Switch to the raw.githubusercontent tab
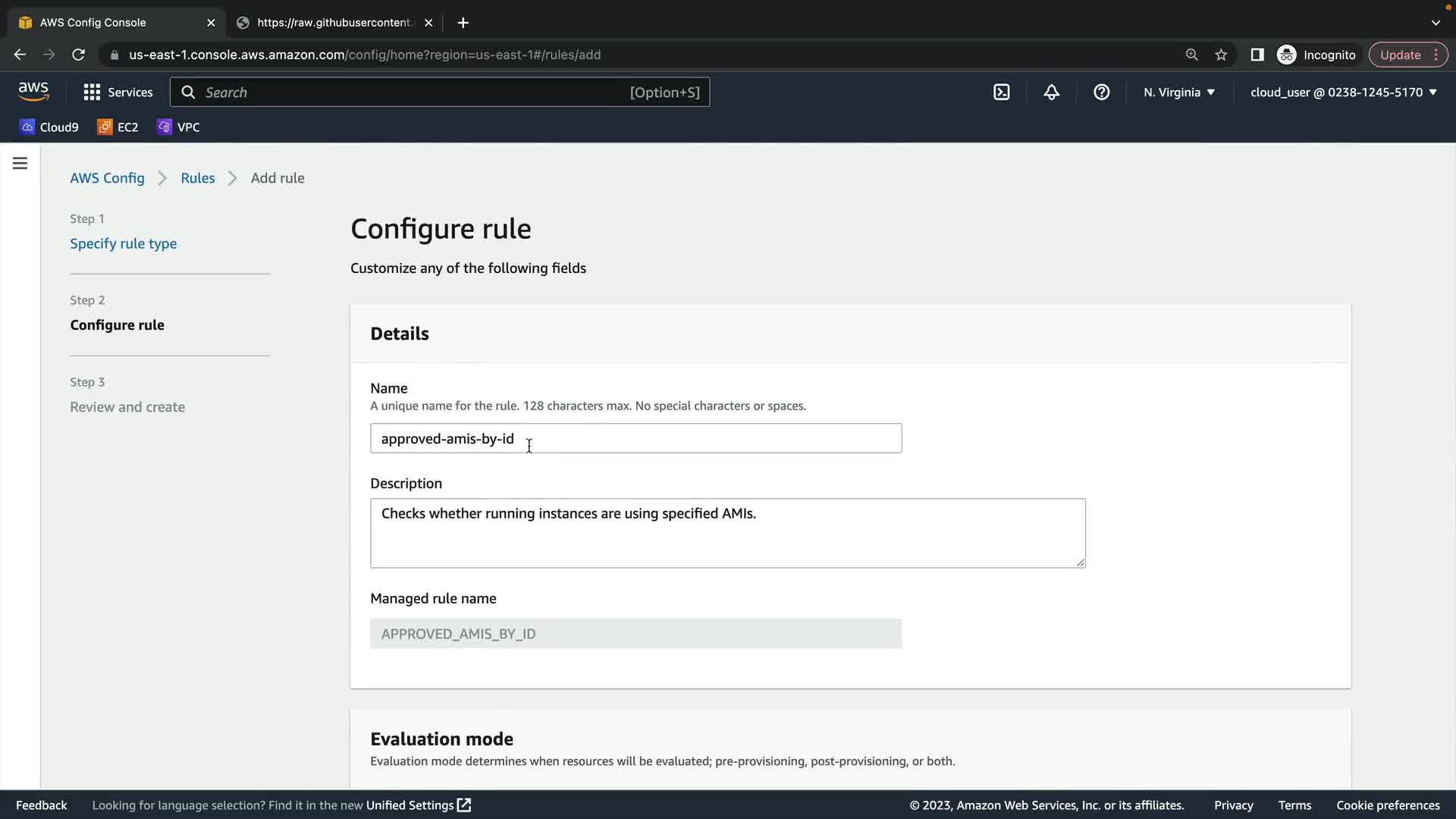The image size is (1456, 819). tap(334, 23)
